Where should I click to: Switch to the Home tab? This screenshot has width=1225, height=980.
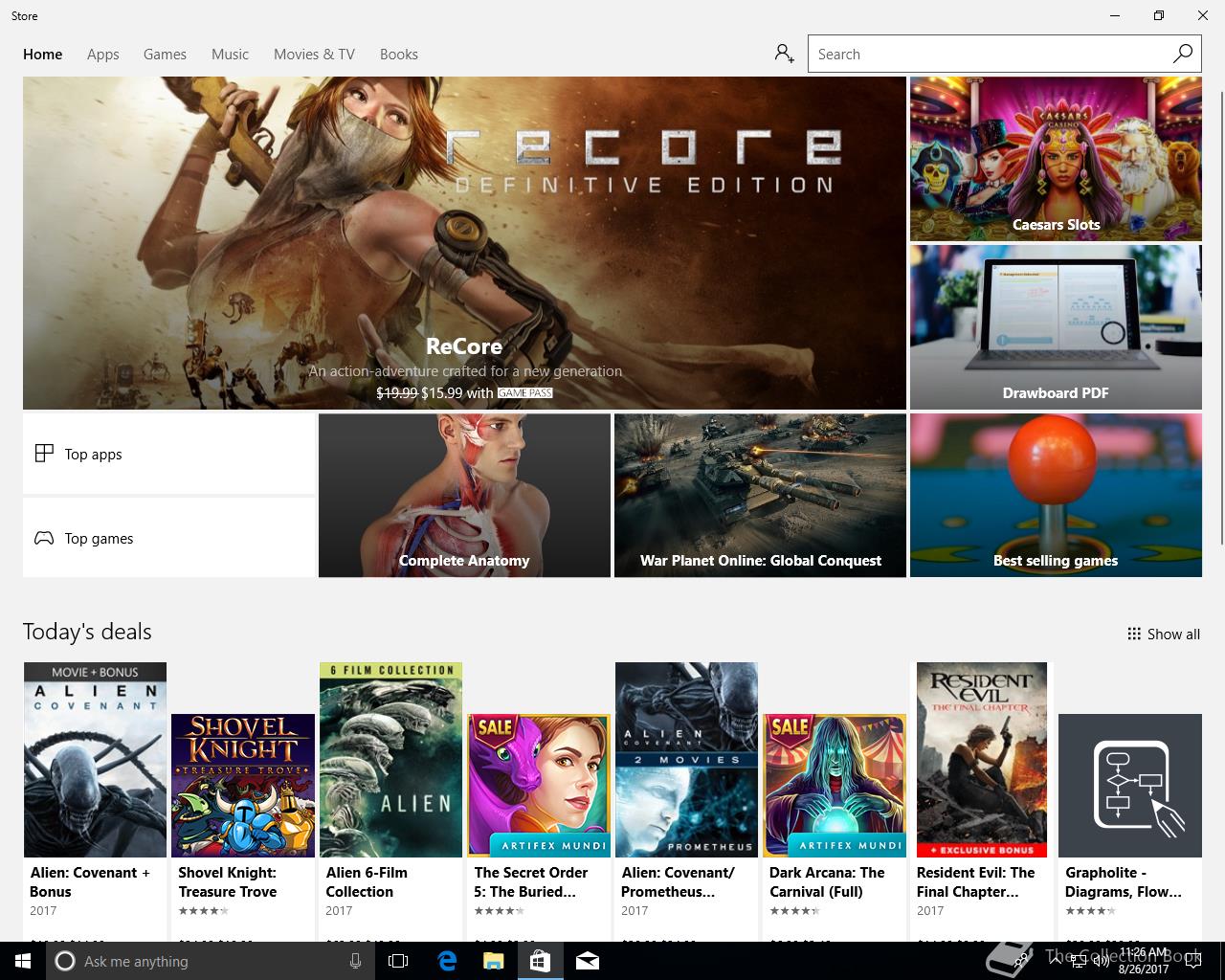pos(43,55)
